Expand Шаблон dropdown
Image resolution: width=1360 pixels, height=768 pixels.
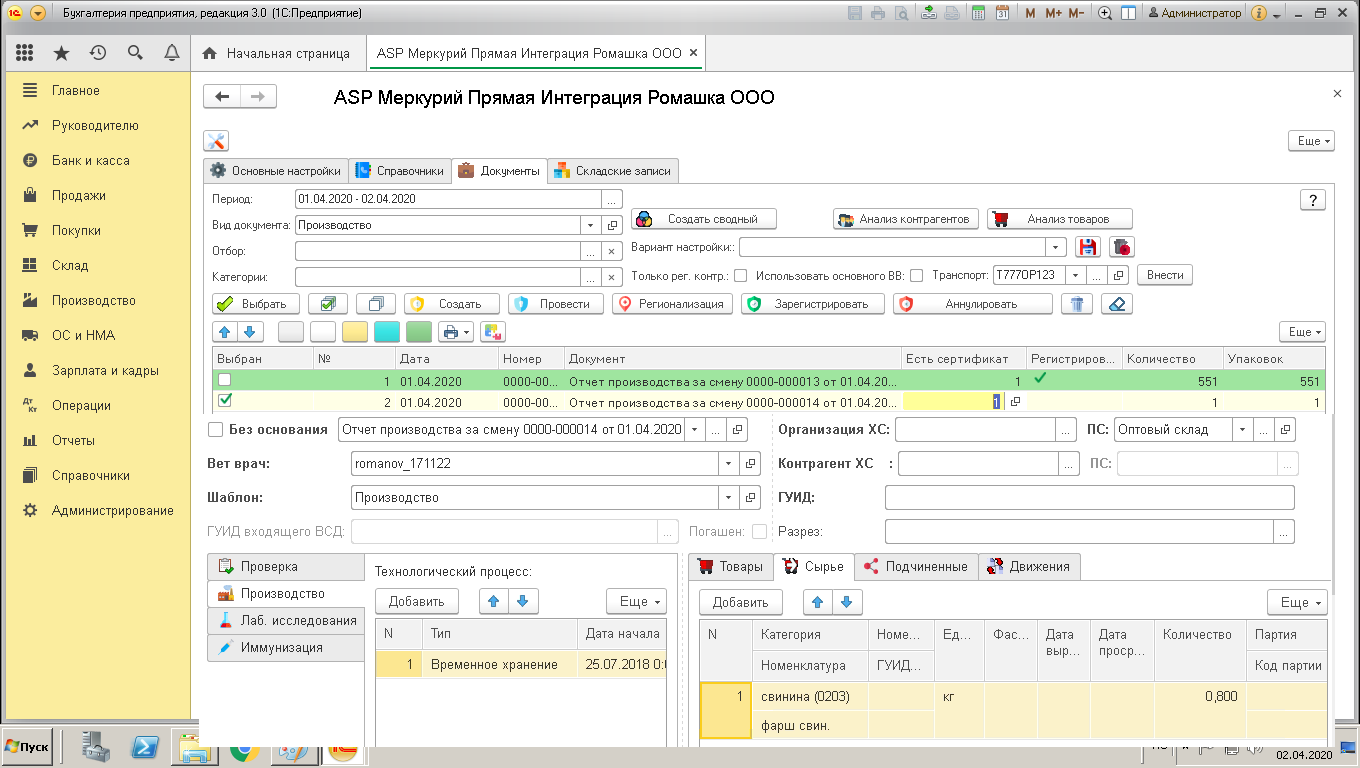727,497
